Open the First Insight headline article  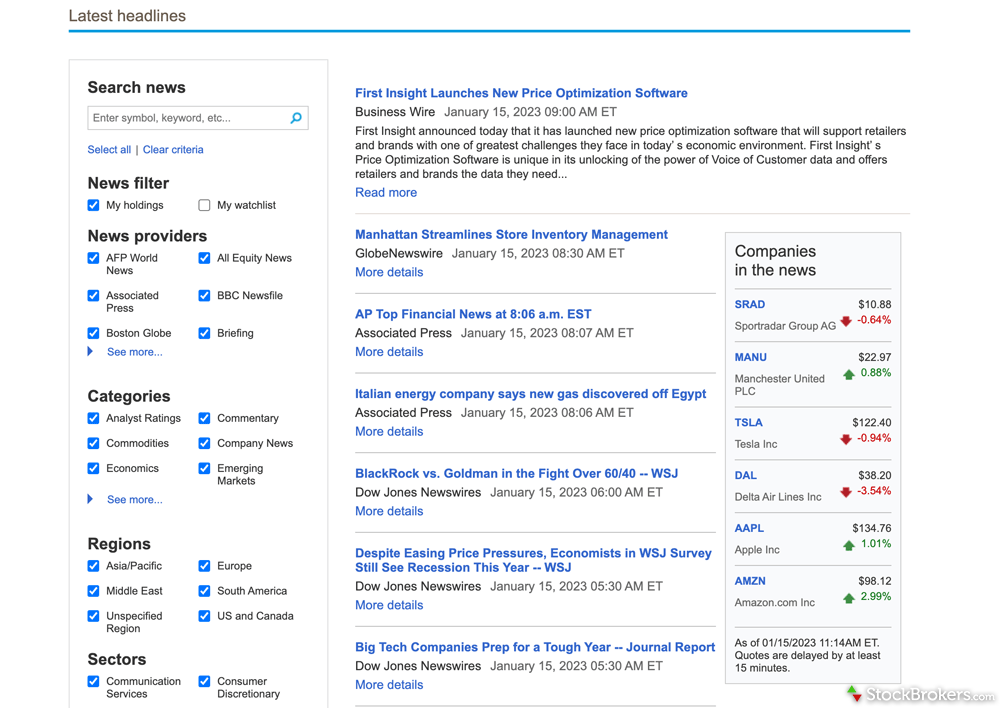[521, 93]
